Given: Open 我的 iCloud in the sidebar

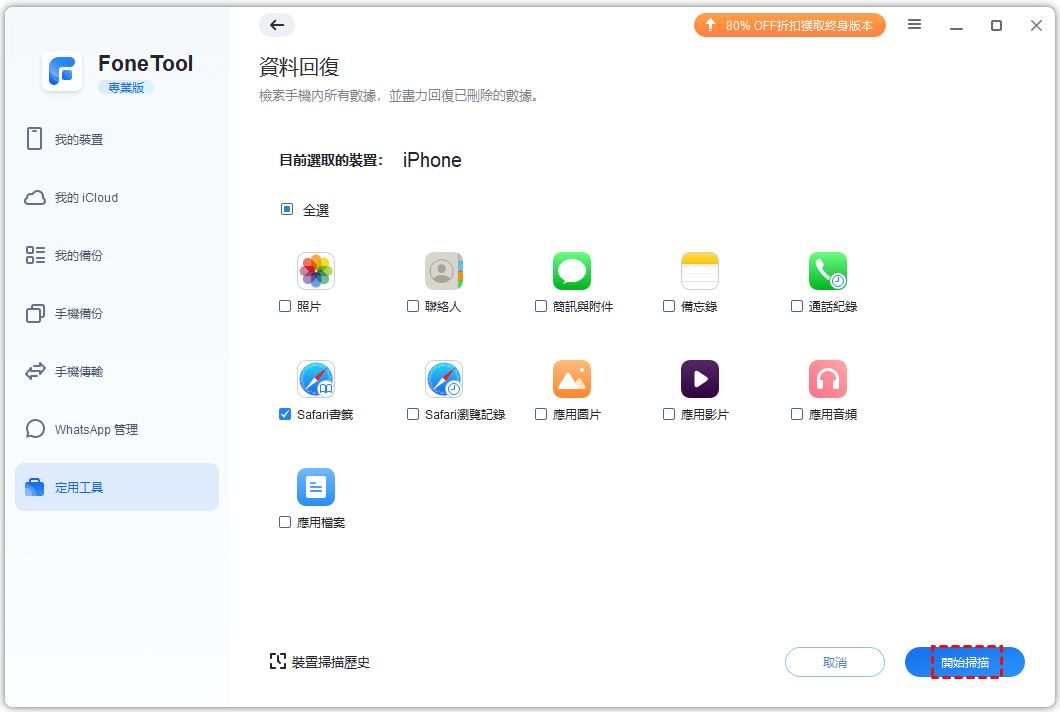Looking at the screenshot, I should (86, 198).
